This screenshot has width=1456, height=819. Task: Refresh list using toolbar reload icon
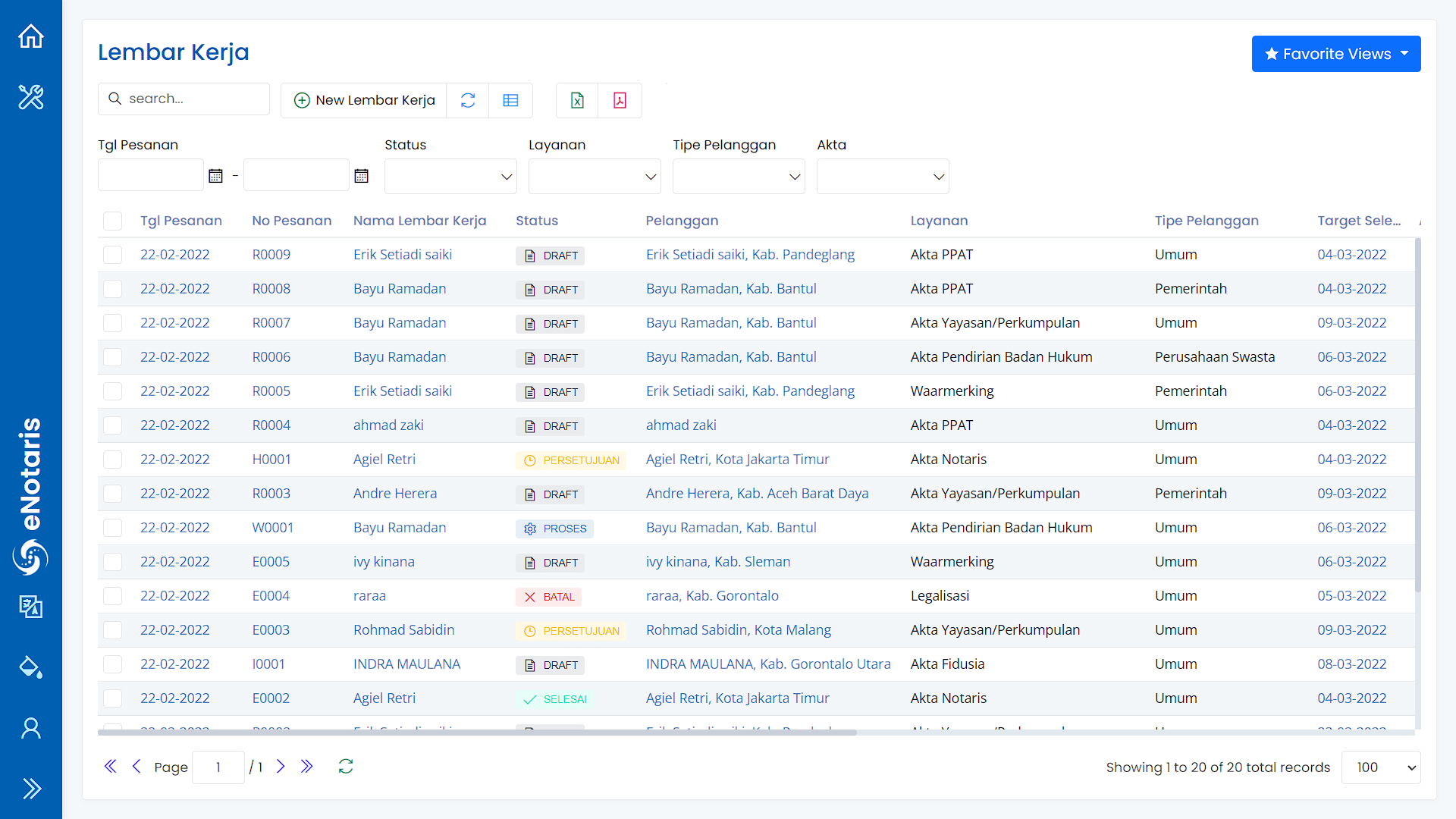[468, 100]
